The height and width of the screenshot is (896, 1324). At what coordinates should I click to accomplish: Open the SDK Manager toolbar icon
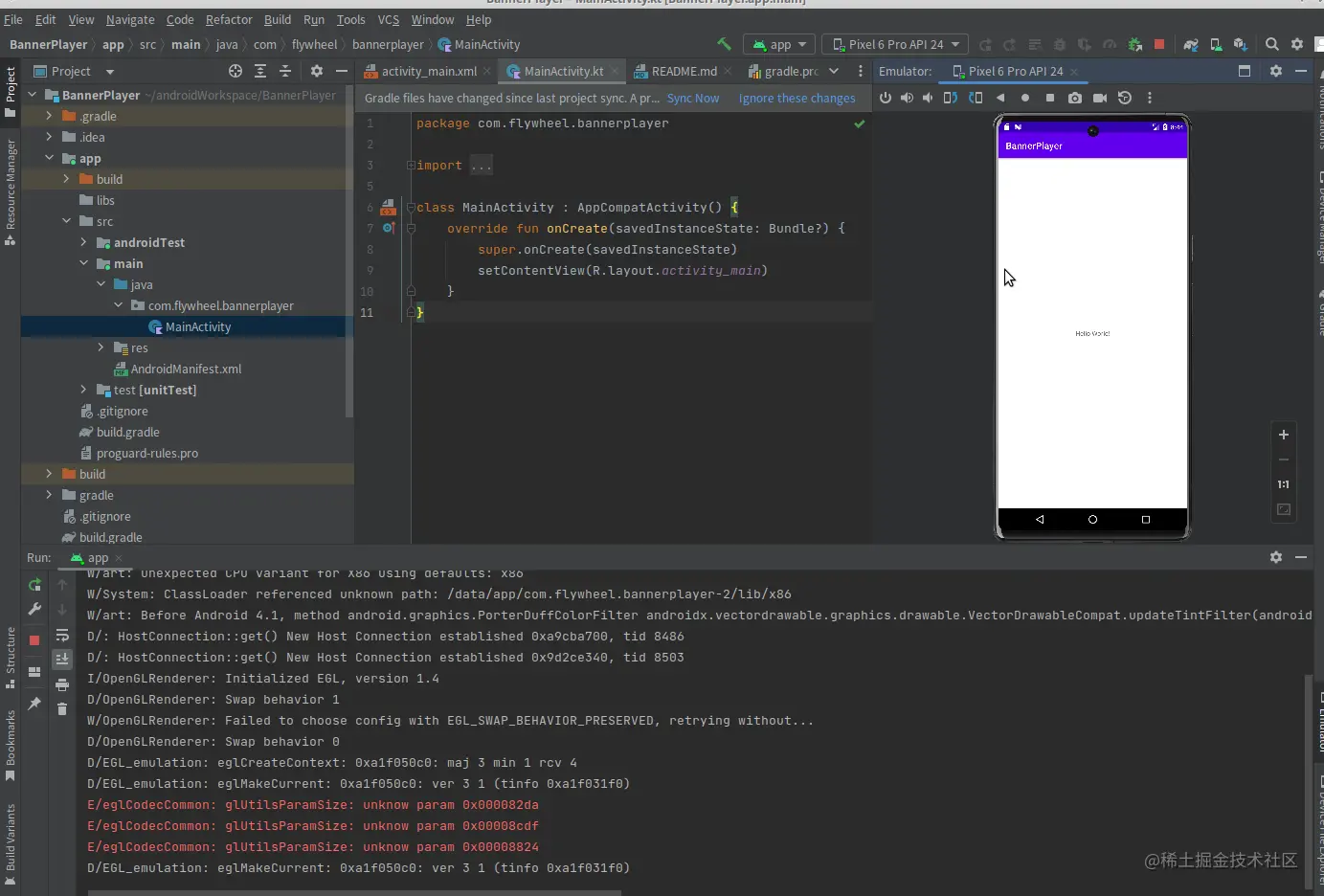click(1240, 44)
